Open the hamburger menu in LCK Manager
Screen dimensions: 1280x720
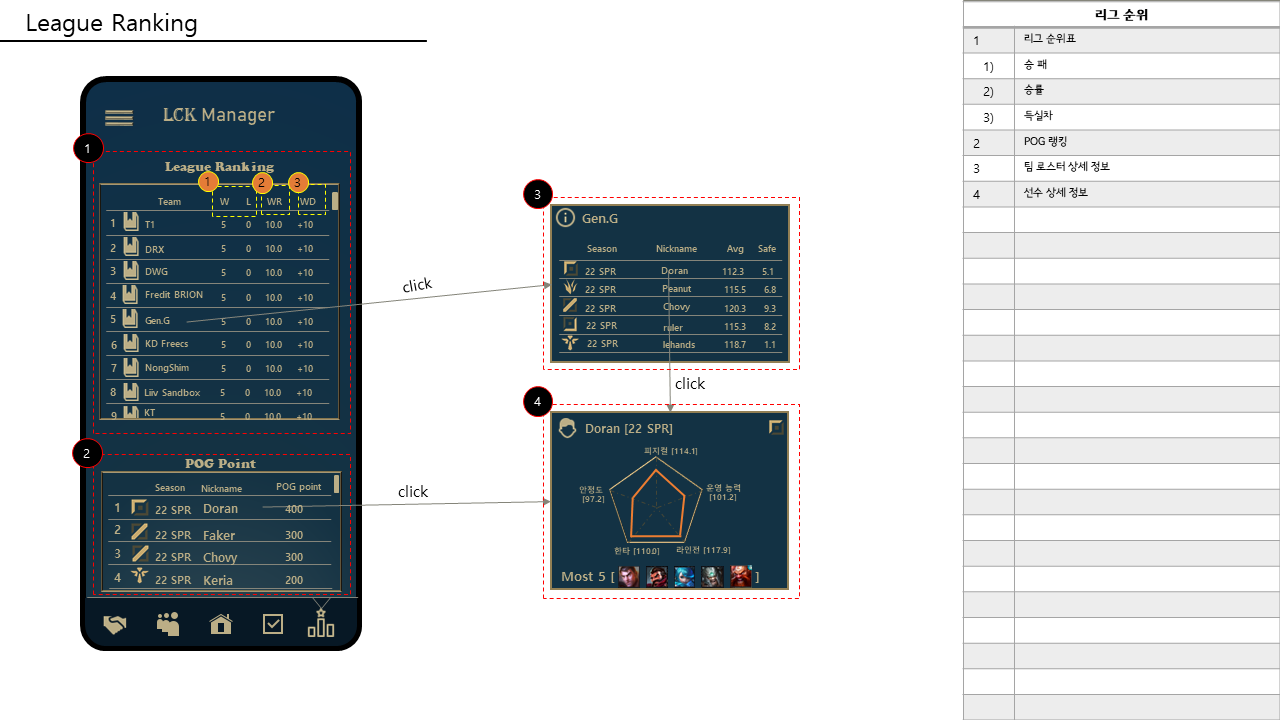coord(119,118)
